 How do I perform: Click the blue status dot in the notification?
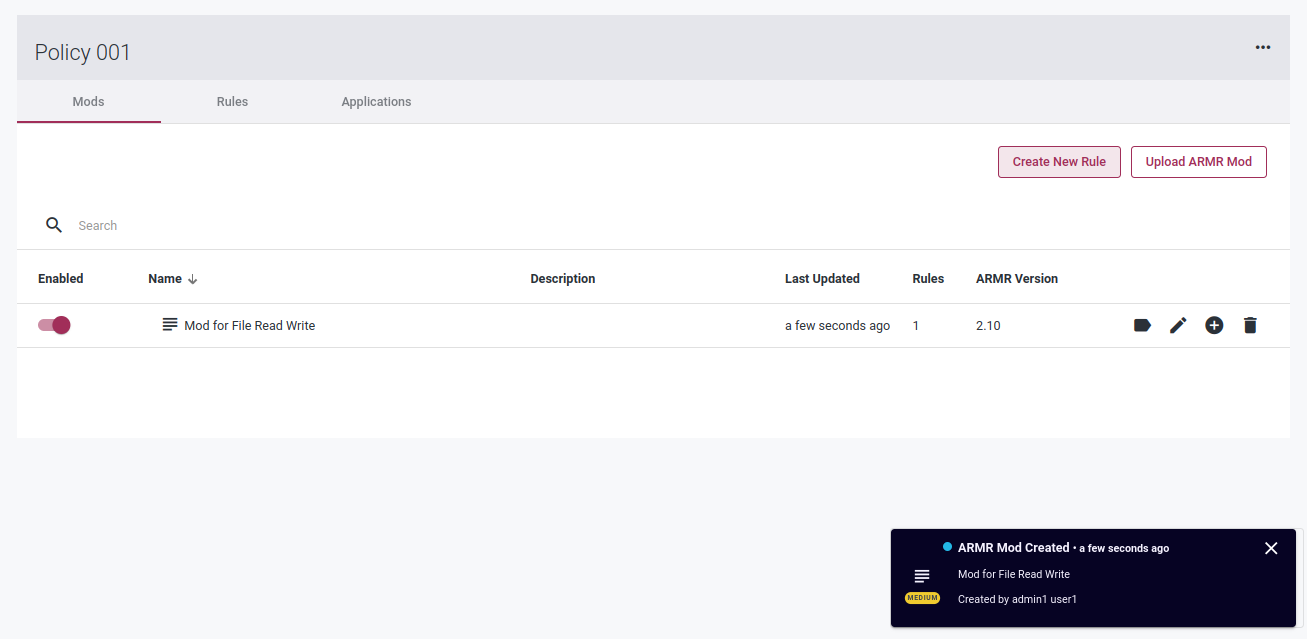tap(947, 547)
